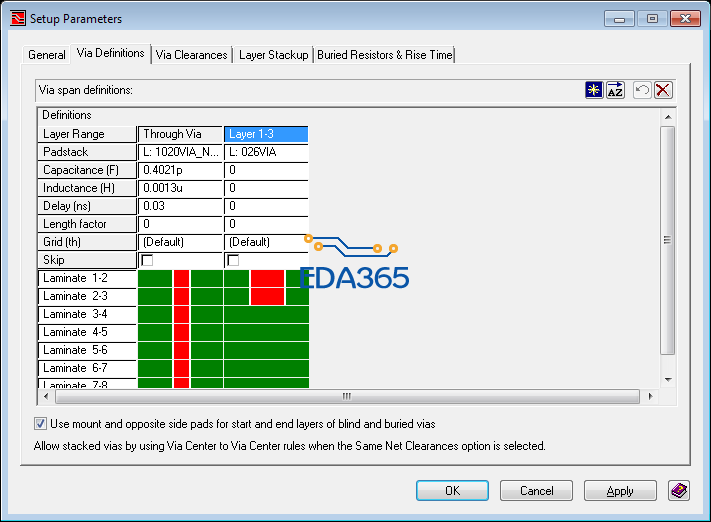Click Through Via length factor cell

click(180, 224)
